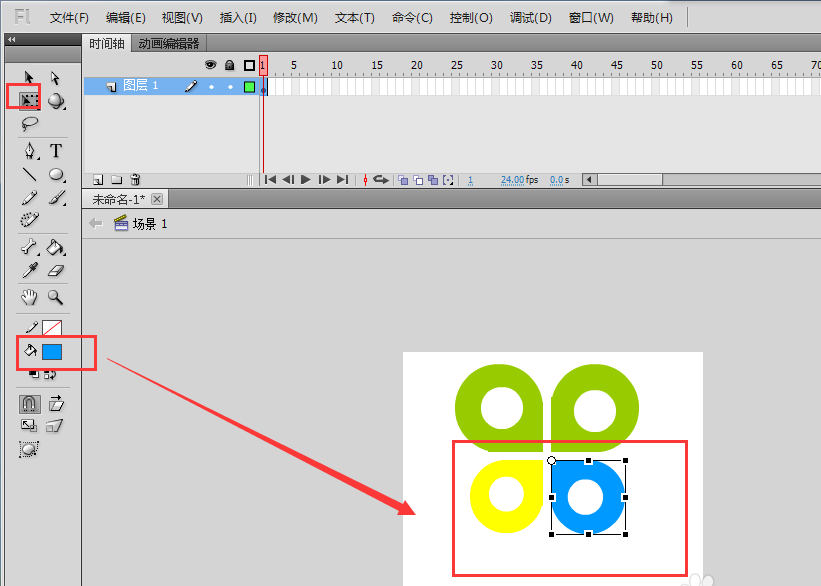Click the fill color bucket icon
821x586 pixels.
click(x=30, y=350)
